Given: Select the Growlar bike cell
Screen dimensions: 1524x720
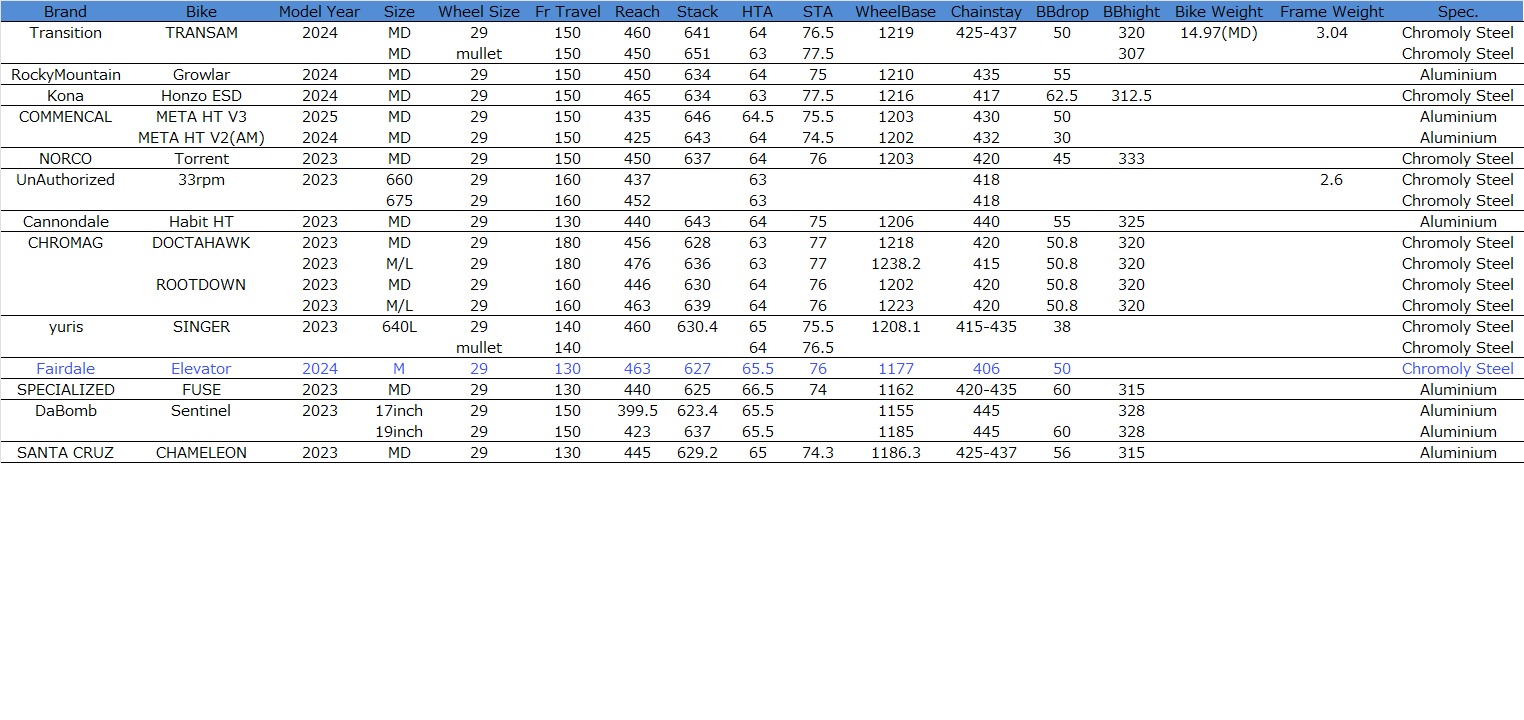Looking at the screenshot, I should click(x=201, y=75).
